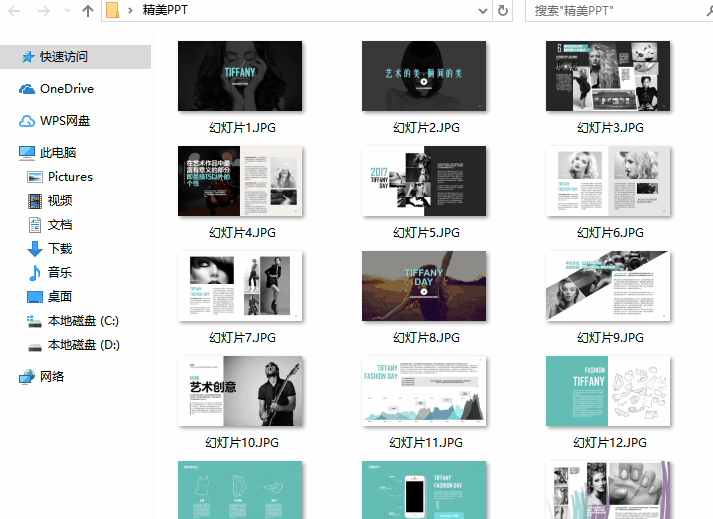The height and width of the screenshot is (519, 713).
Task: Open 视频 folder in sidebar
Action: [x=60, y=201]
